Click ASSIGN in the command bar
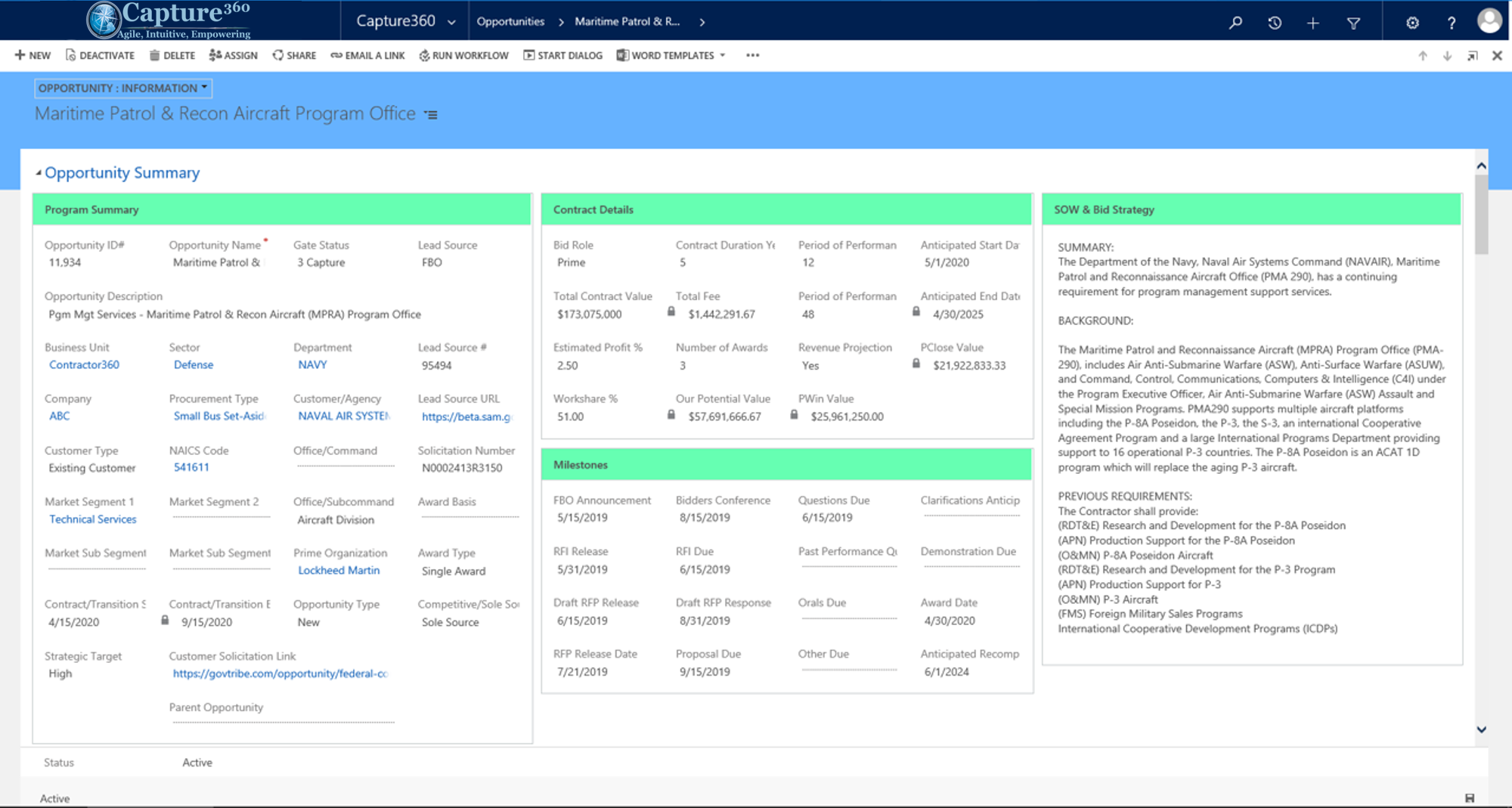Screen dimensions: 1512x808 tap(234, 55)
